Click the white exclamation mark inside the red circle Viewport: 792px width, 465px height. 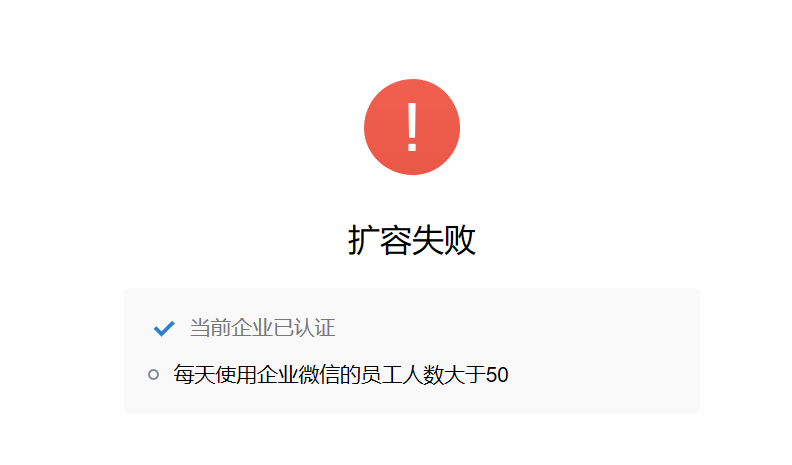pos(412,127)
